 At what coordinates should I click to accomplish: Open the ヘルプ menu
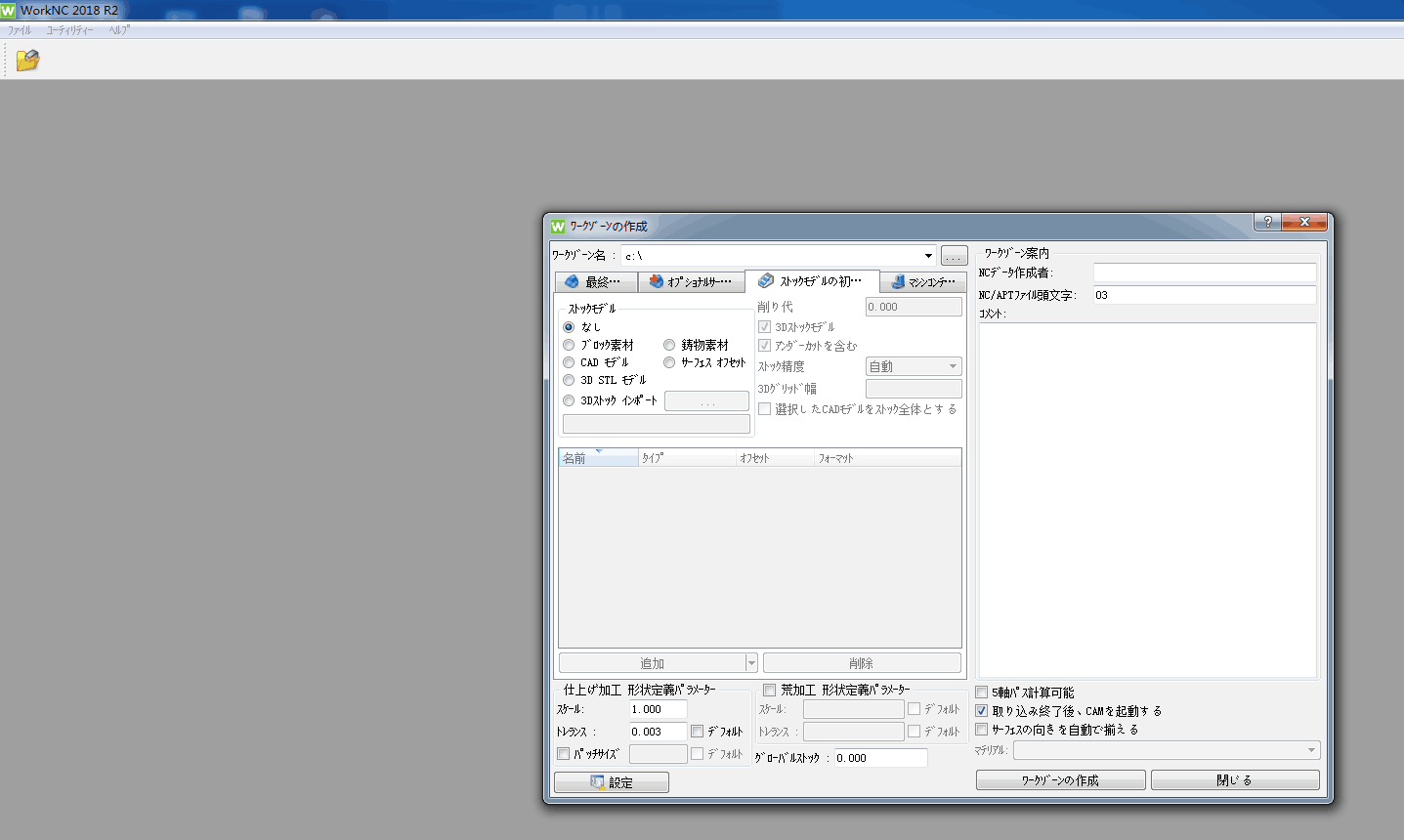pos(119,30)
